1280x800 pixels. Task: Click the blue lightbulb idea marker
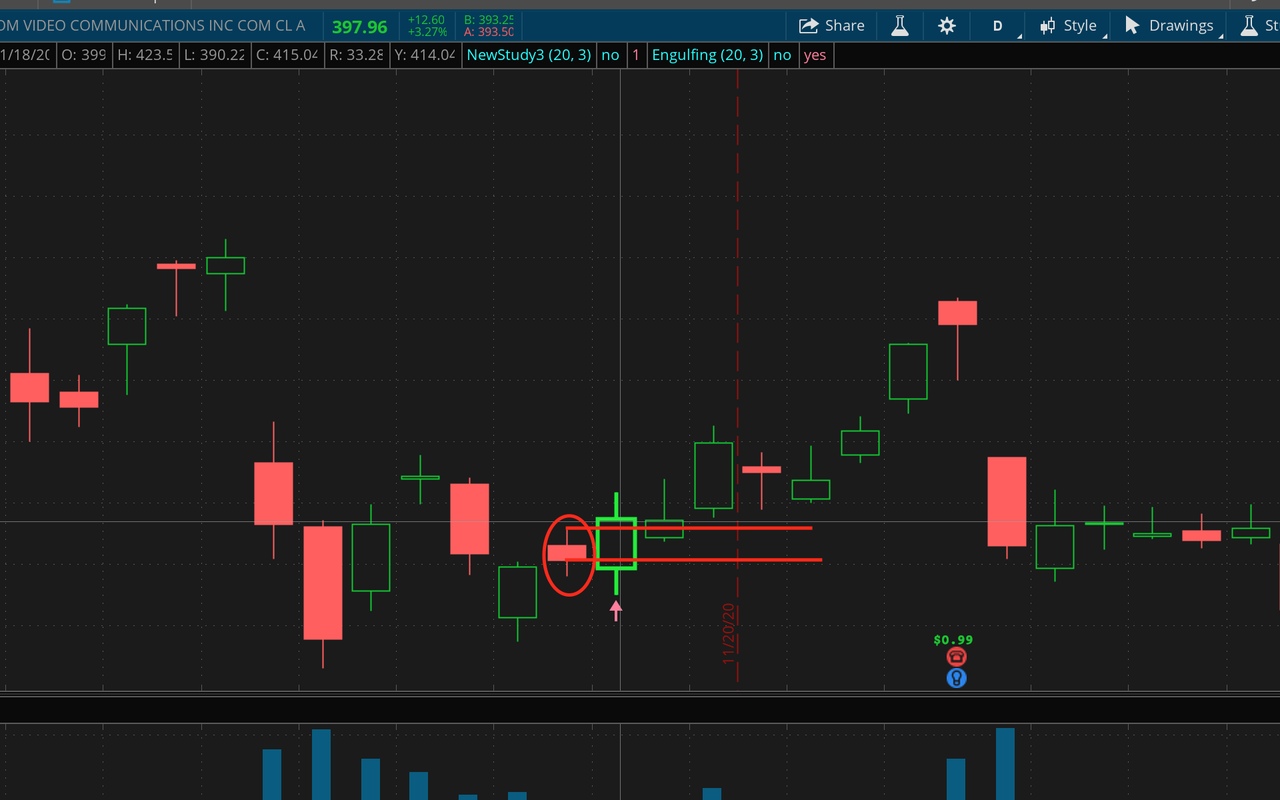tap(957, 678)
